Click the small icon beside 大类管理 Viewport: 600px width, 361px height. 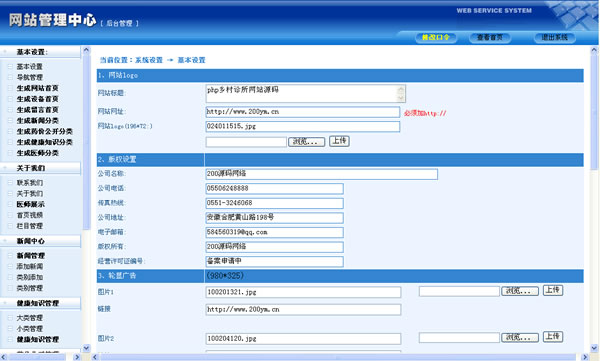[x=10, y=318]
